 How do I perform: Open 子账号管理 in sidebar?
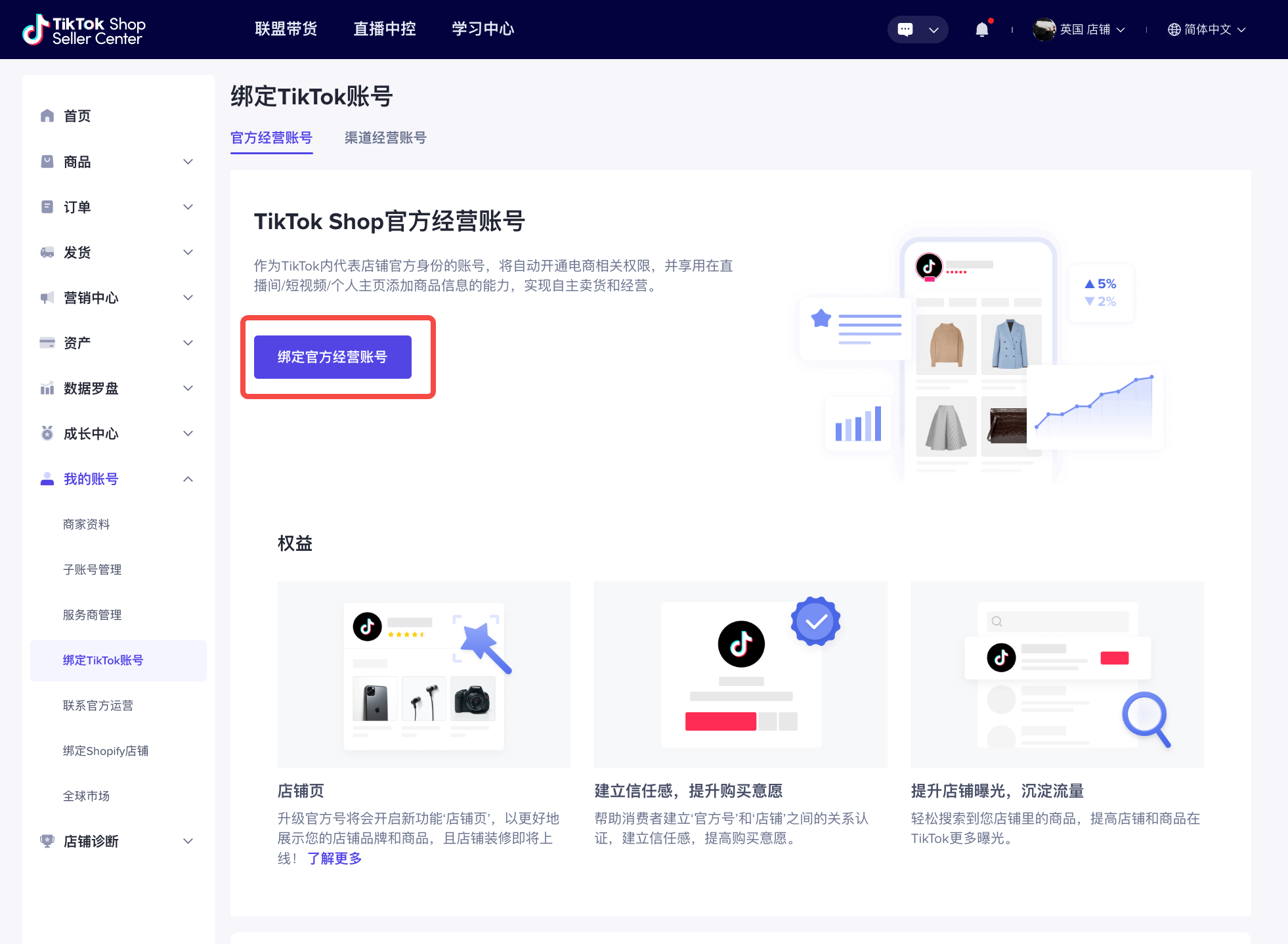tap(93, 570)
